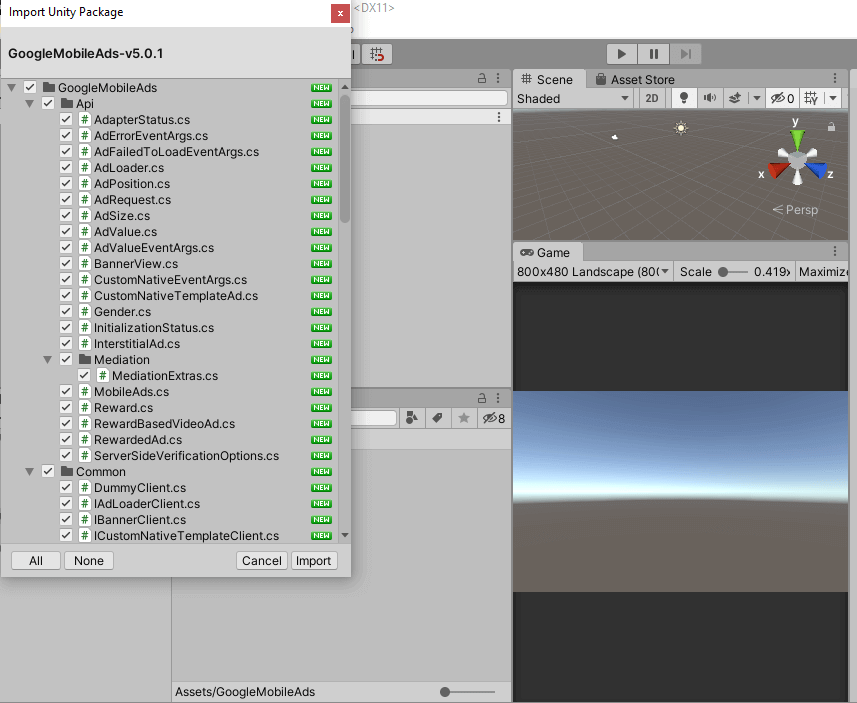Image resolution: width=857 pixels, height=703 pixels.
Task: Open the grid settings dropdown arrow
Action: tap(832, 98)
